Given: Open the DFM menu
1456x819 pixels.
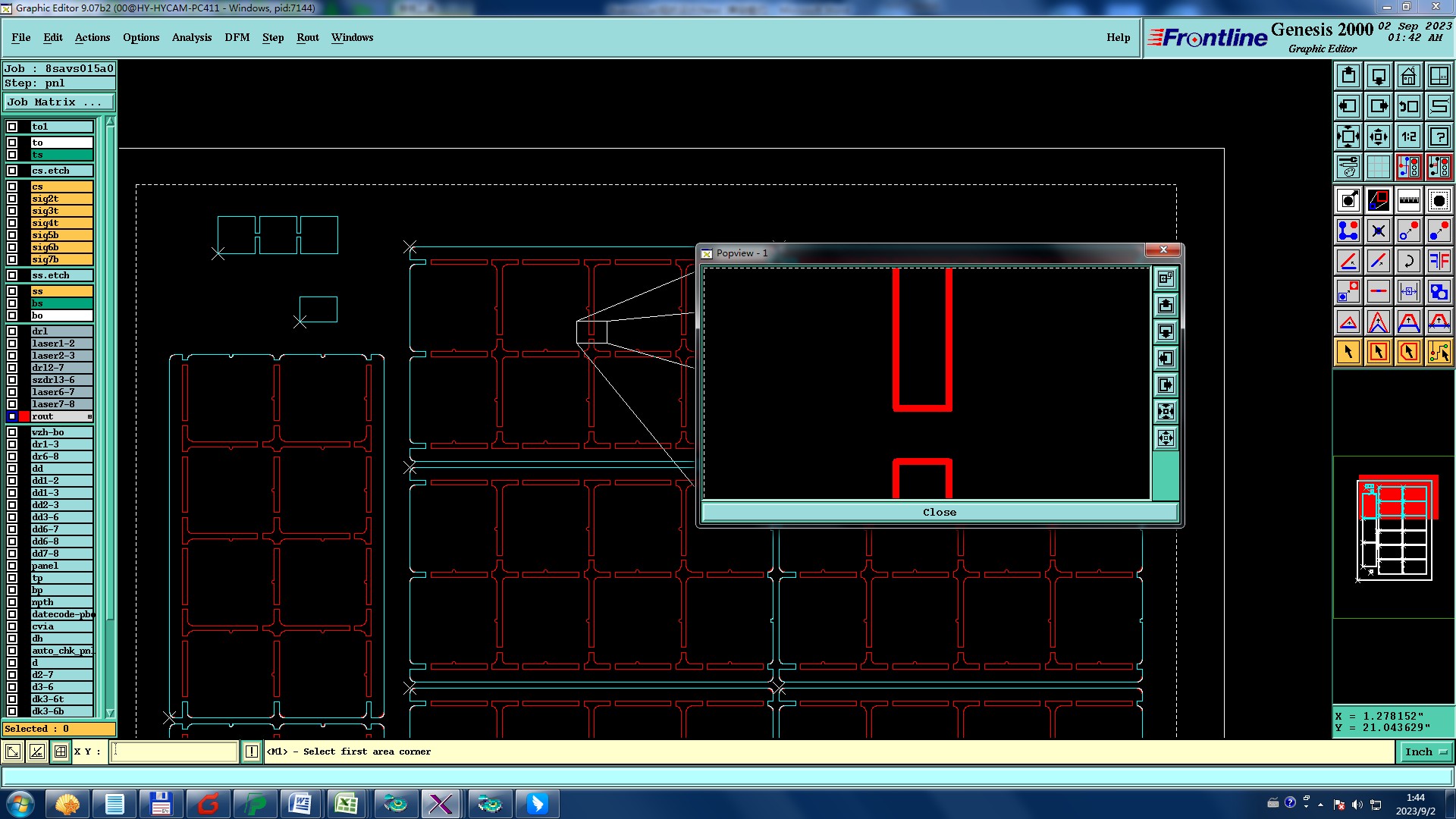Looking at the screenshot, I should 237,37.
